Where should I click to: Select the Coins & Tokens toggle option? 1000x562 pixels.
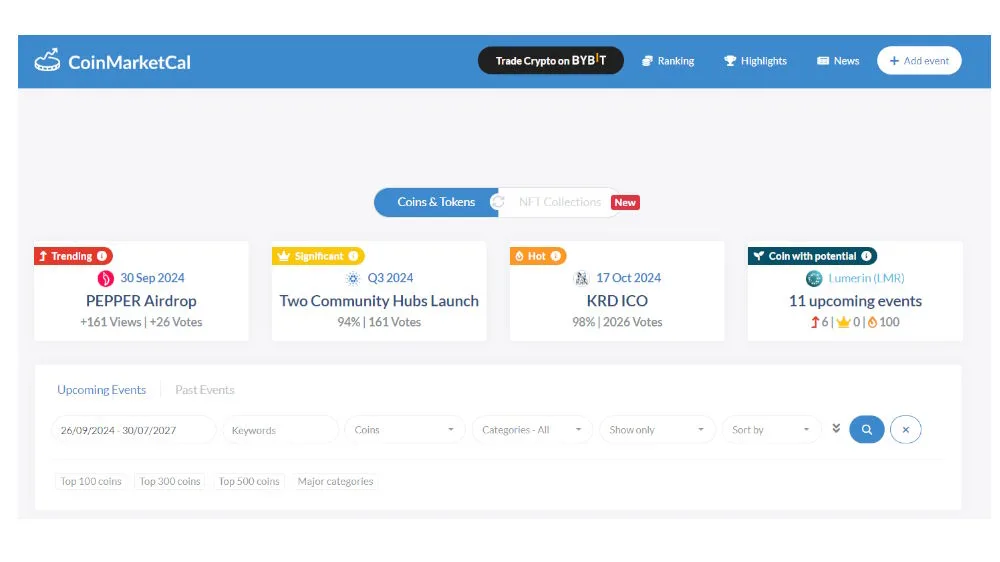point(436,202)
